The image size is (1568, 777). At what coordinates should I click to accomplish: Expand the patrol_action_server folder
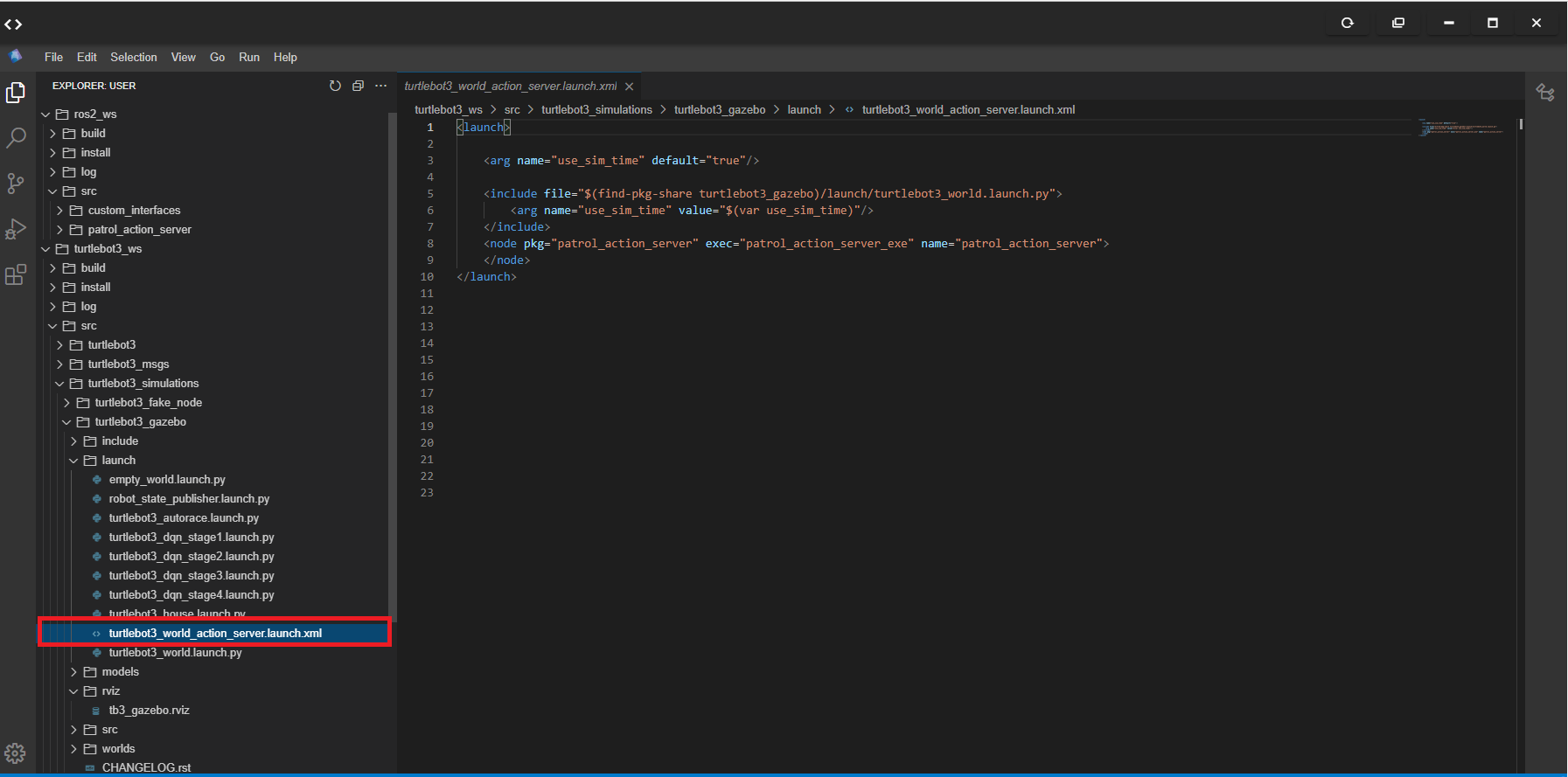pos(59,230)
